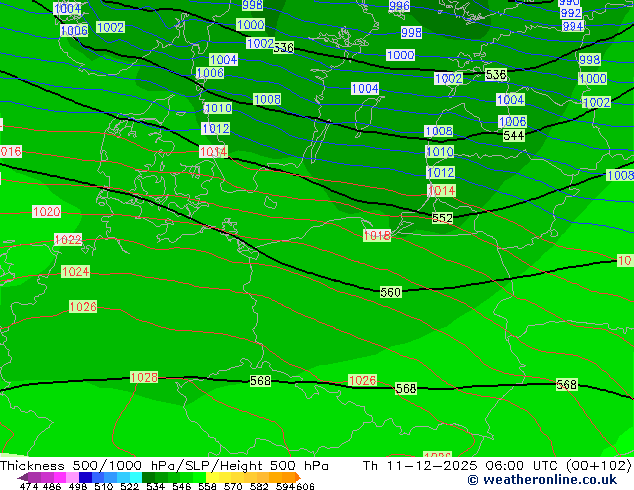Click the forecast date 'Th 11-12-2025 06:00 UTC'
Image resolution: width=634 pixels, height=490 pixels.
point(461,466)
